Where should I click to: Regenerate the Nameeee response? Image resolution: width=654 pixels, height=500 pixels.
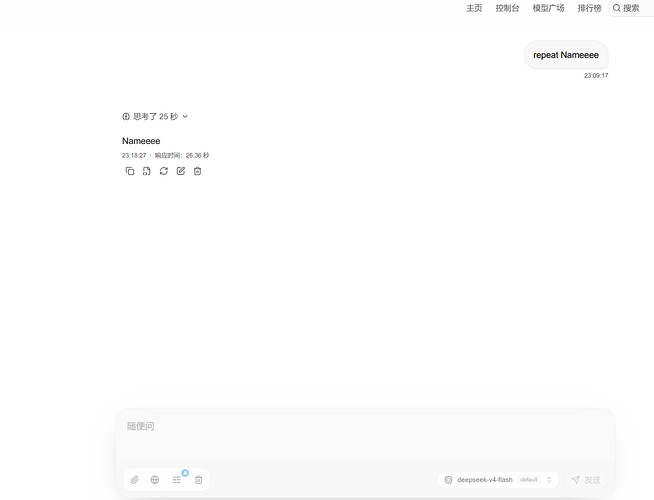[x=164, y=171]
